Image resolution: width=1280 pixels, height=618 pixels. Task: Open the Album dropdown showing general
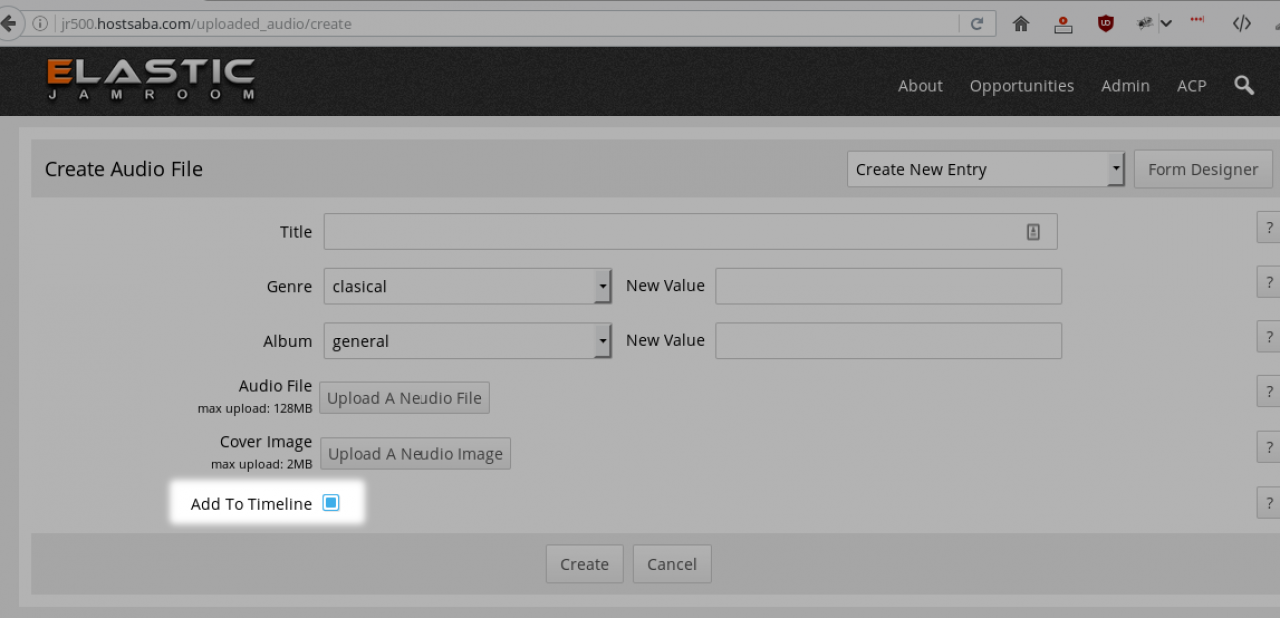click(x=467, y=341)
